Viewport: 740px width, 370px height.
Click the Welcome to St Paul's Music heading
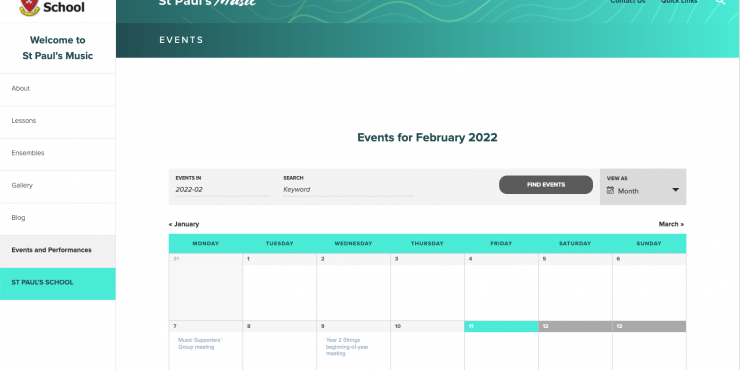click(58, 48)
